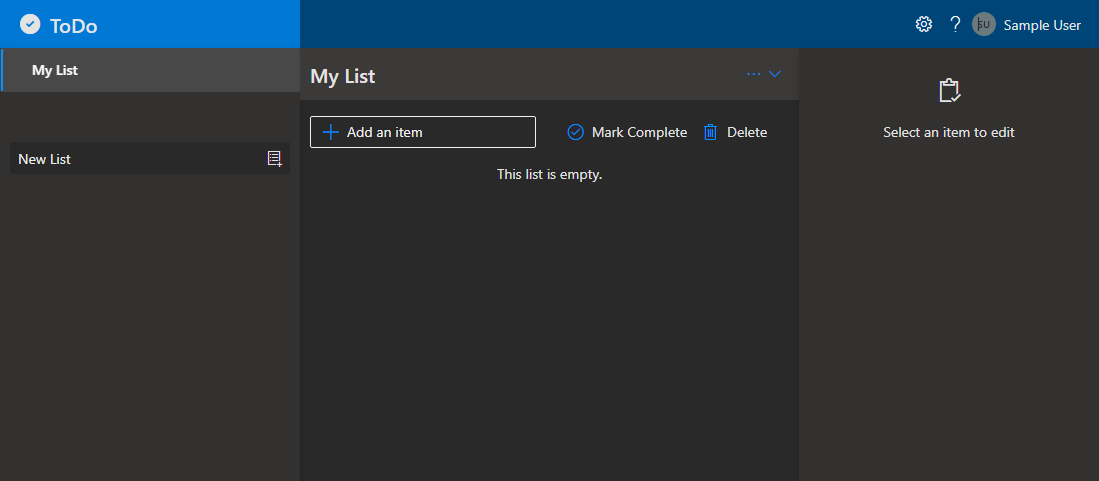The width and height of the screenshot is (1099, 481).
Task: Click the 'This list is empty.' message
Action: [x=550, y=175]
